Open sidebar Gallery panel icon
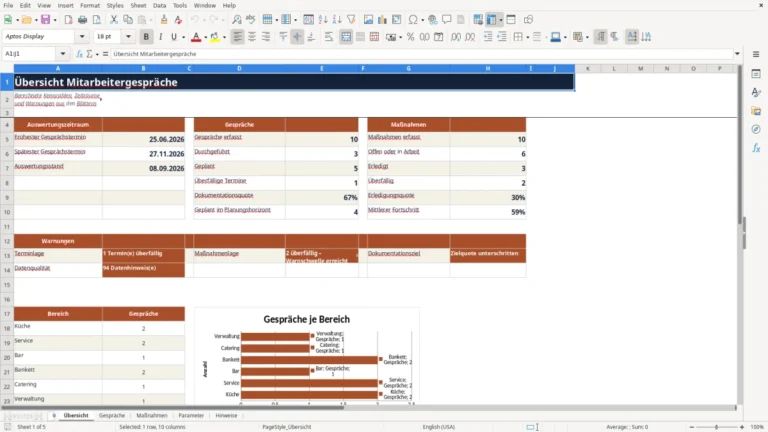Viewport: 768px width, 432px height. pos(756,111)
